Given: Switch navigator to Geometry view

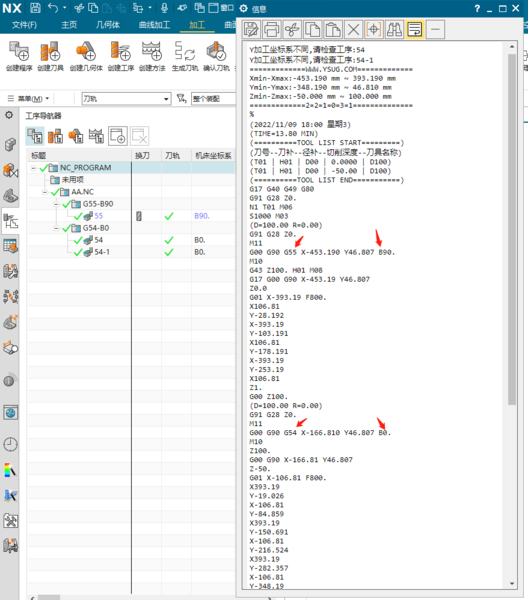Looking at the screenshot, I should coord(76,136).
